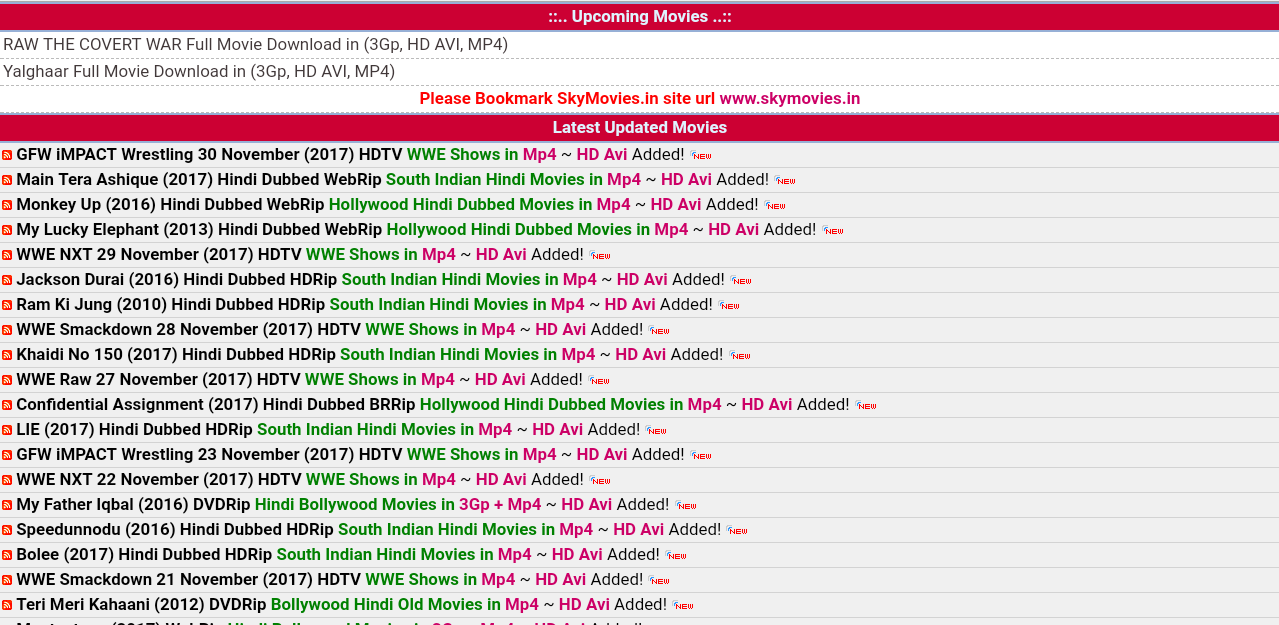Open WWE Smackdown 21 November (2017) HDTV
Screen dimensions: 1279x625
(x=189, y=580)
